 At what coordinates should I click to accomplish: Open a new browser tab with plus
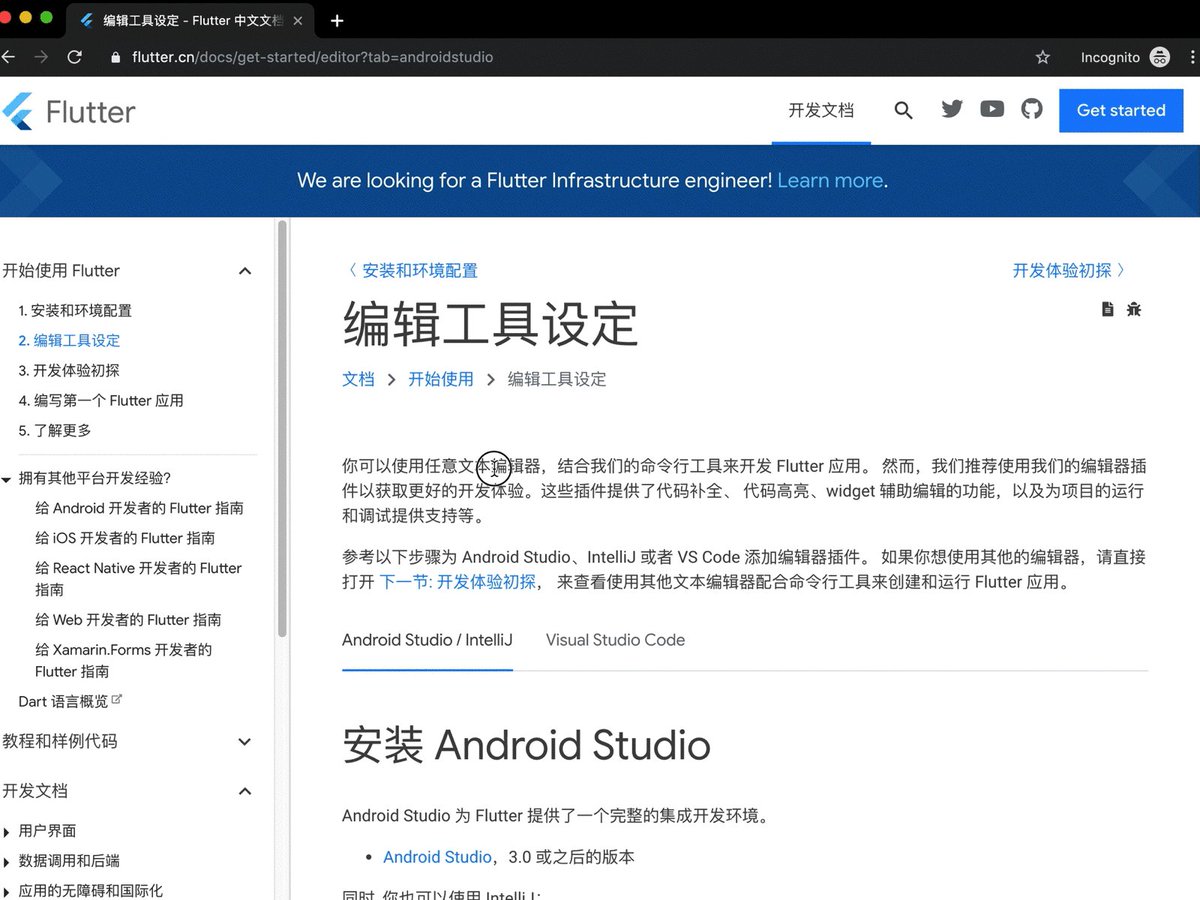point(337,20)
